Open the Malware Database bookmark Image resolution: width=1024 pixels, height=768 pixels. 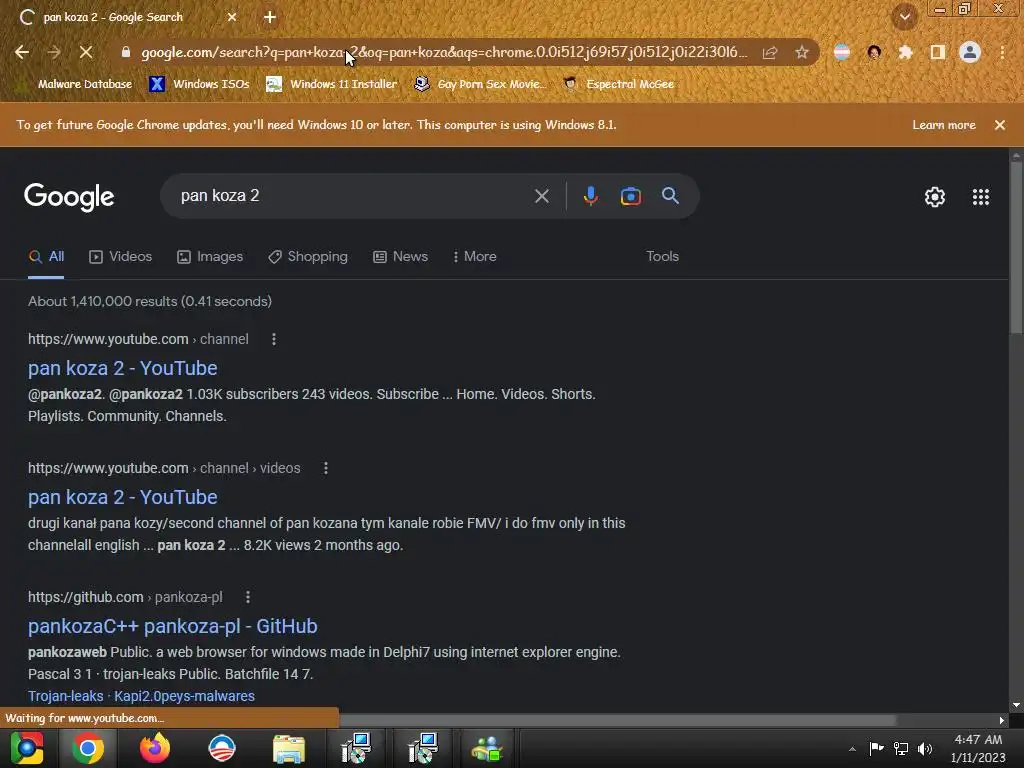point(74,84)
